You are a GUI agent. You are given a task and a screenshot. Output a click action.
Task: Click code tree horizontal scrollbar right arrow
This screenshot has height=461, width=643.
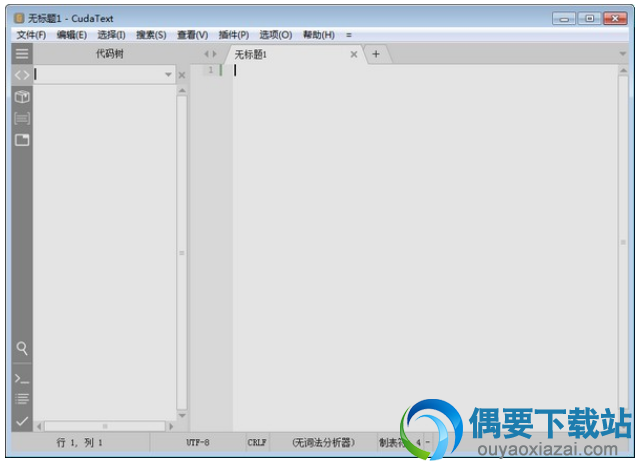coord(171,427)
